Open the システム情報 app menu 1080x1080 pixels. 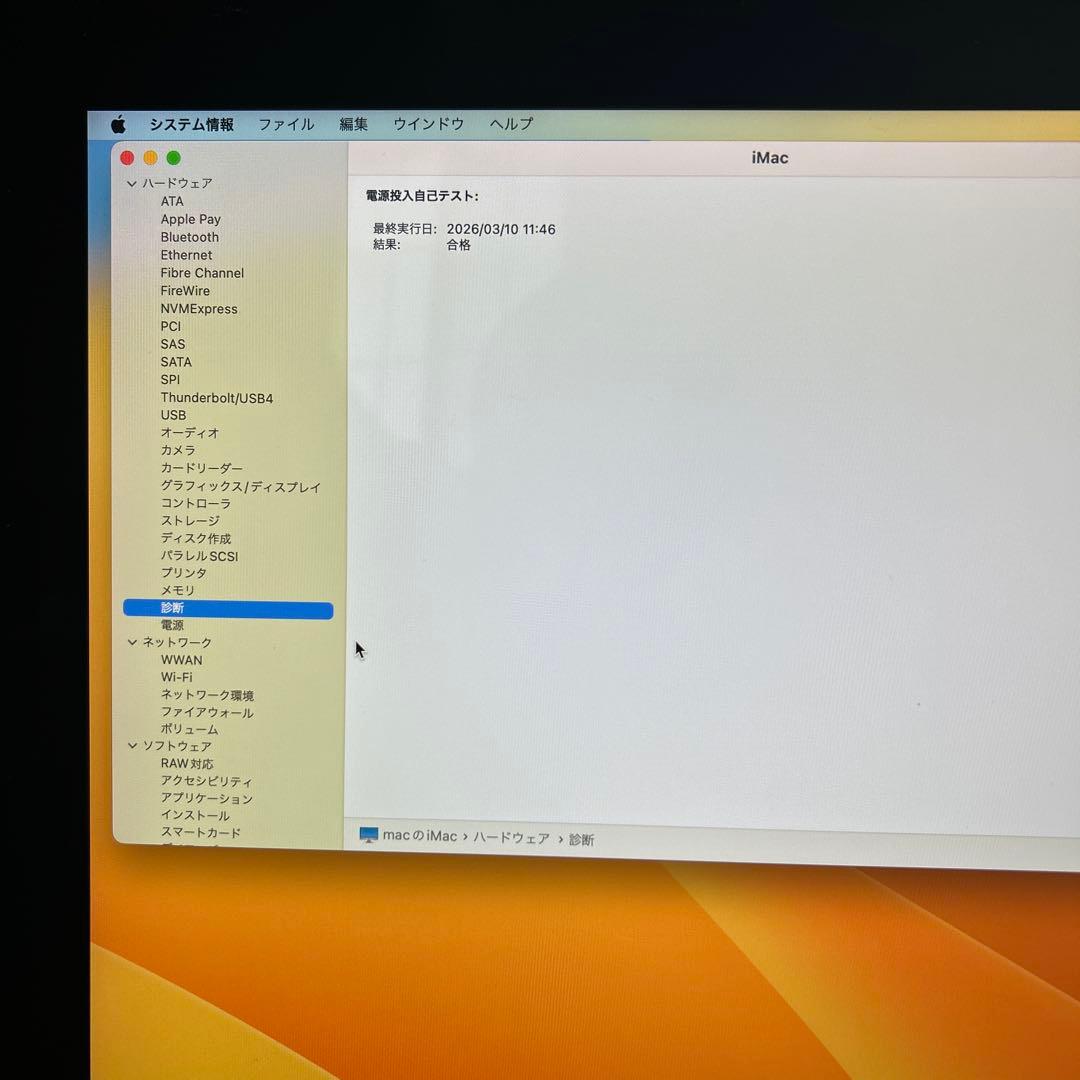point(191,125)
